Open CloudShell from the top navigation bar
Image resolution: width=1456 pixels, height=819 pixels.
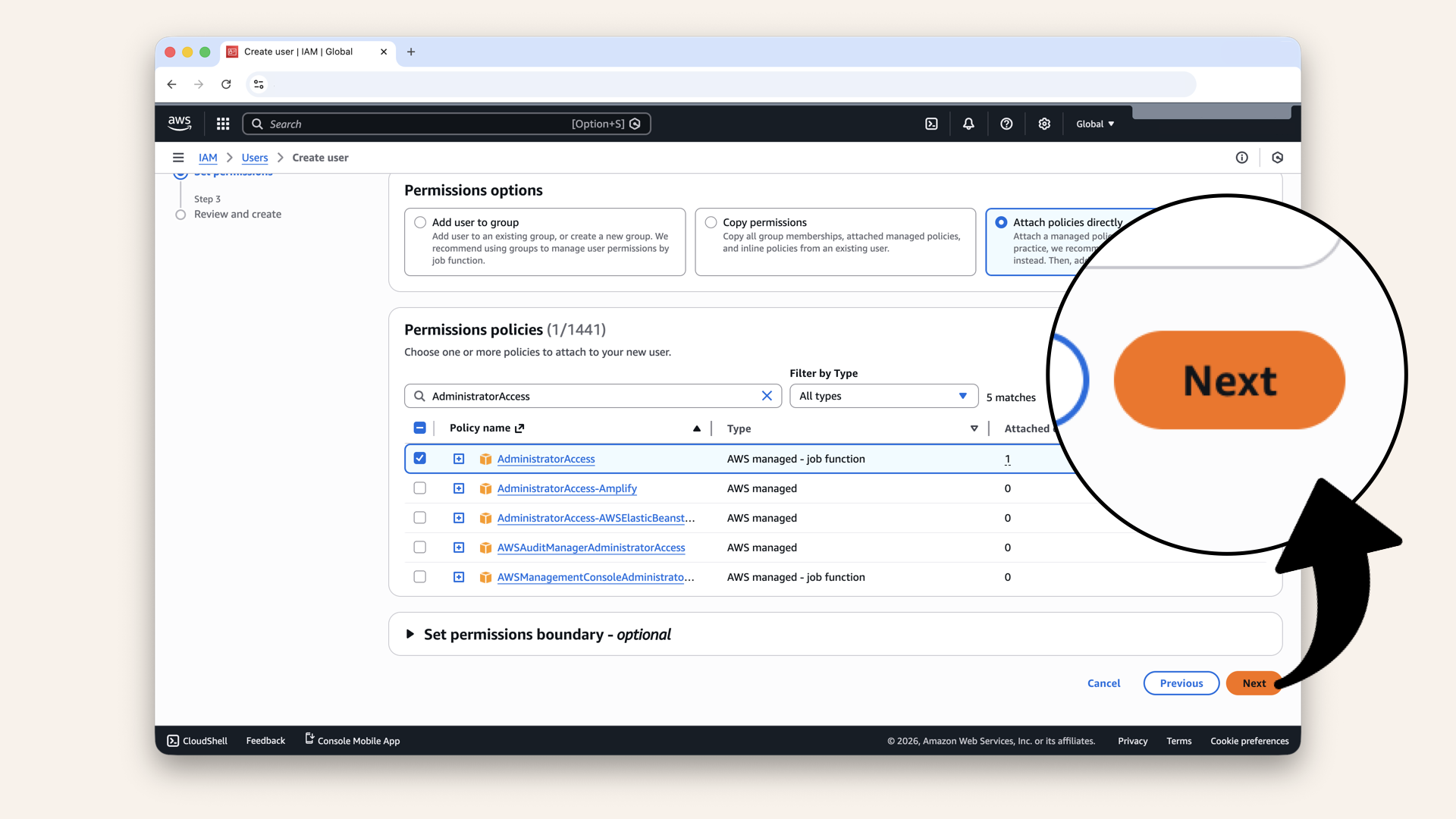(931, 124)
